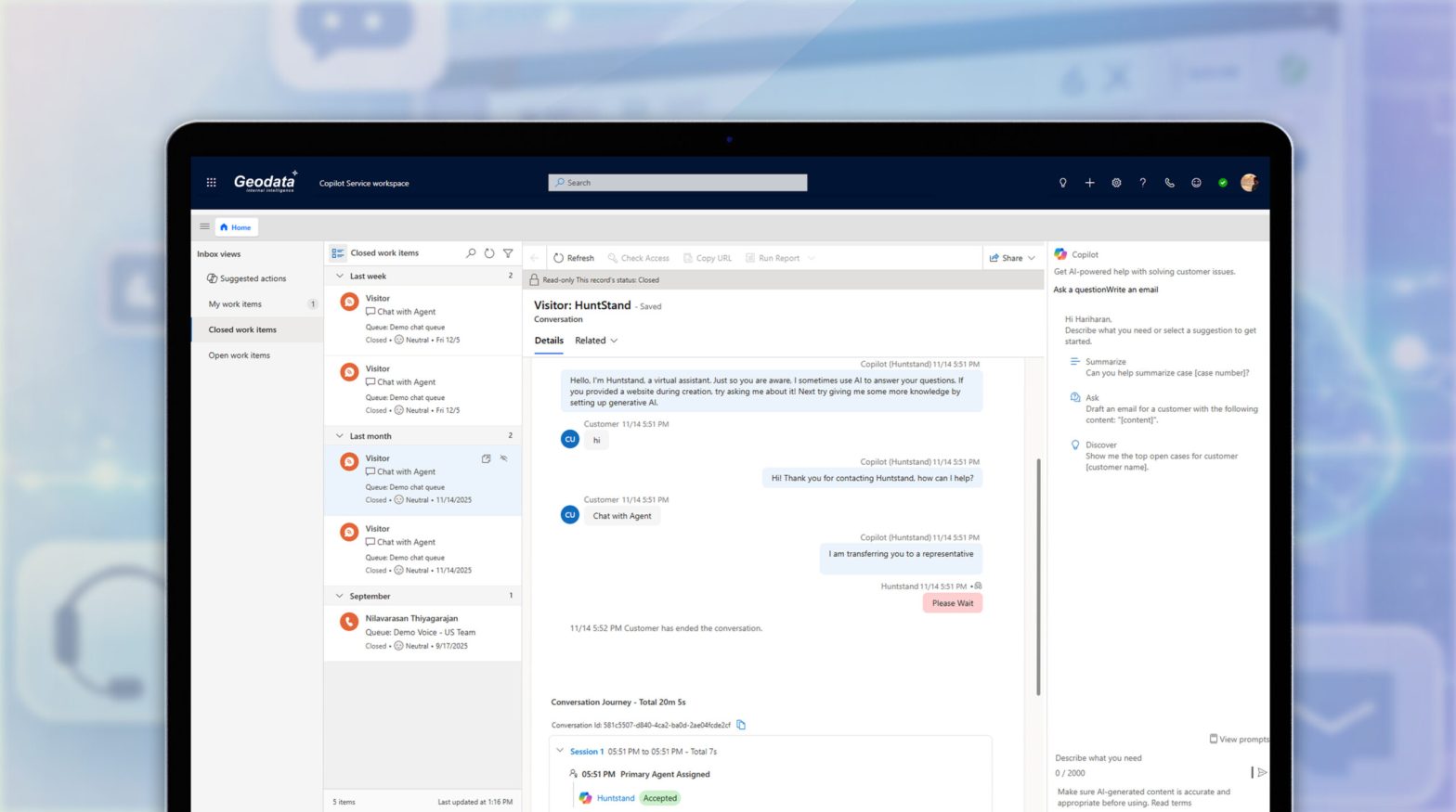Switch to Write an email tab
1456x812 pixels.
pos(1132,290)
